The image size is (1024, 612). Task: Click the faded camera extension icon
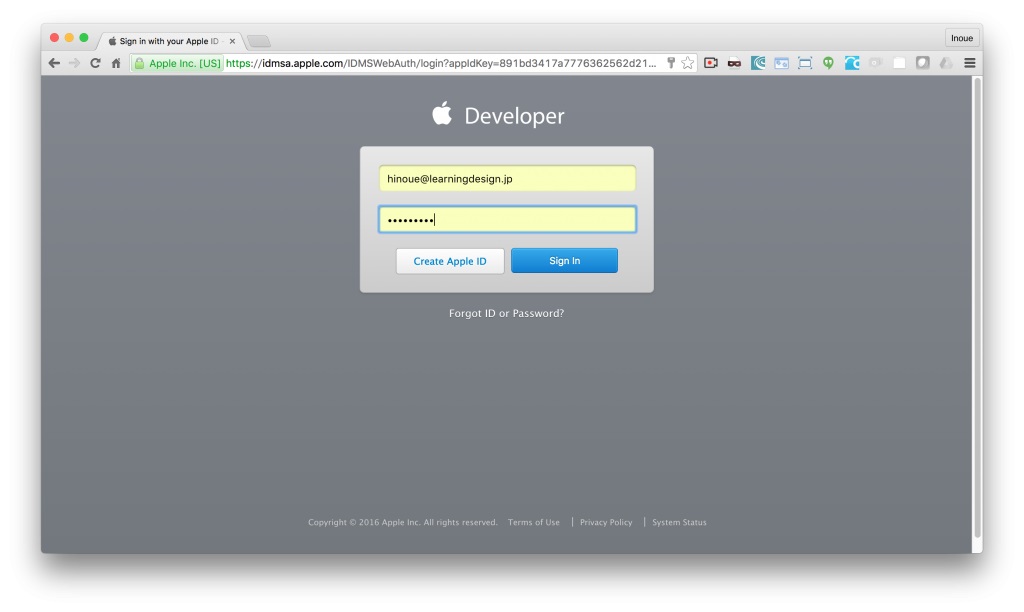[x=875, y=63]
